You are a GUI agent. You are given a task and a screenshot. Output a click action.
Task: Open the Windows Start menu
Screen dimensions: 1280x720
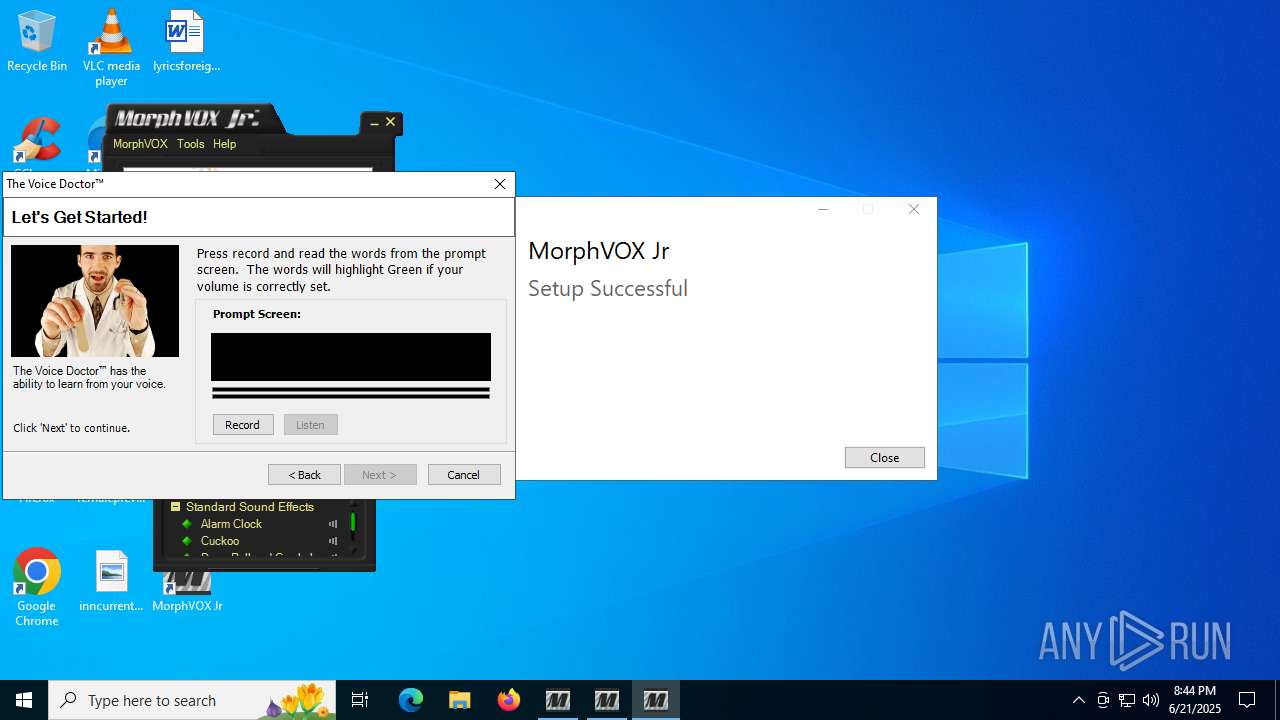pos(24,700)
